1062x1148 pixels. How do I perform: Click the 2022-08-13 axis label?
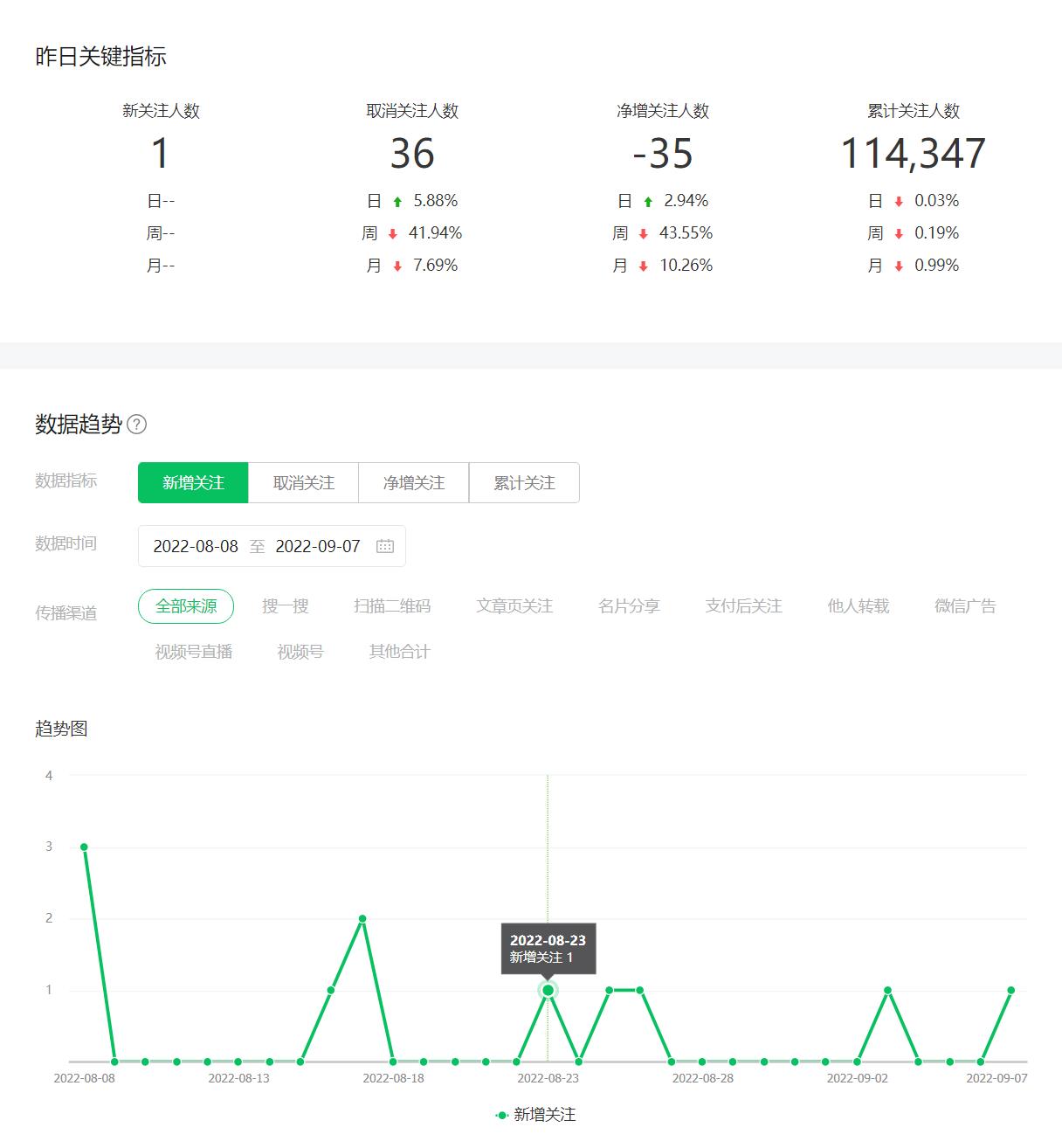point(238,1078)
